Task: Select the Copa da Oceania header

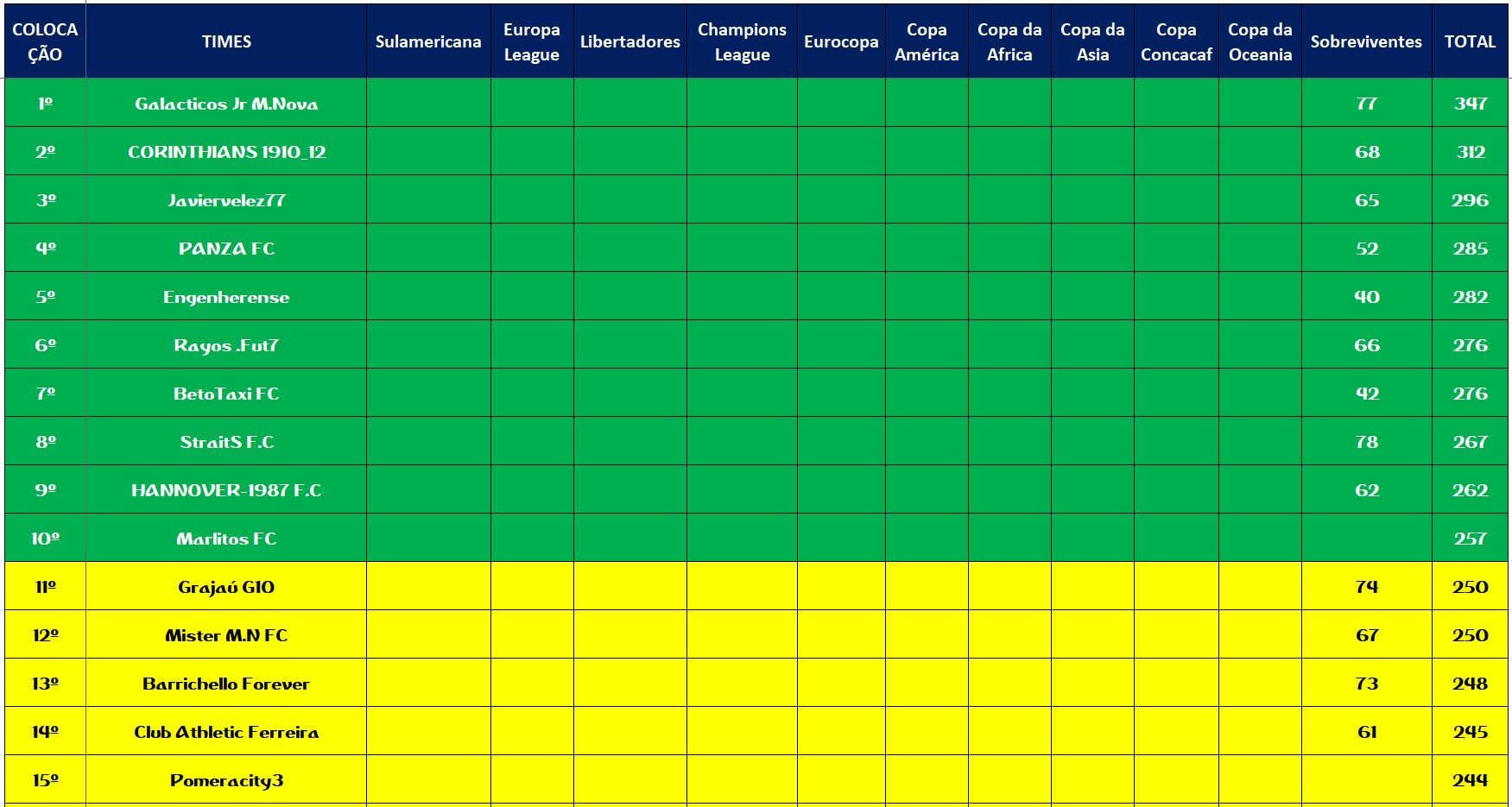Action: (x=1260, y=41)
